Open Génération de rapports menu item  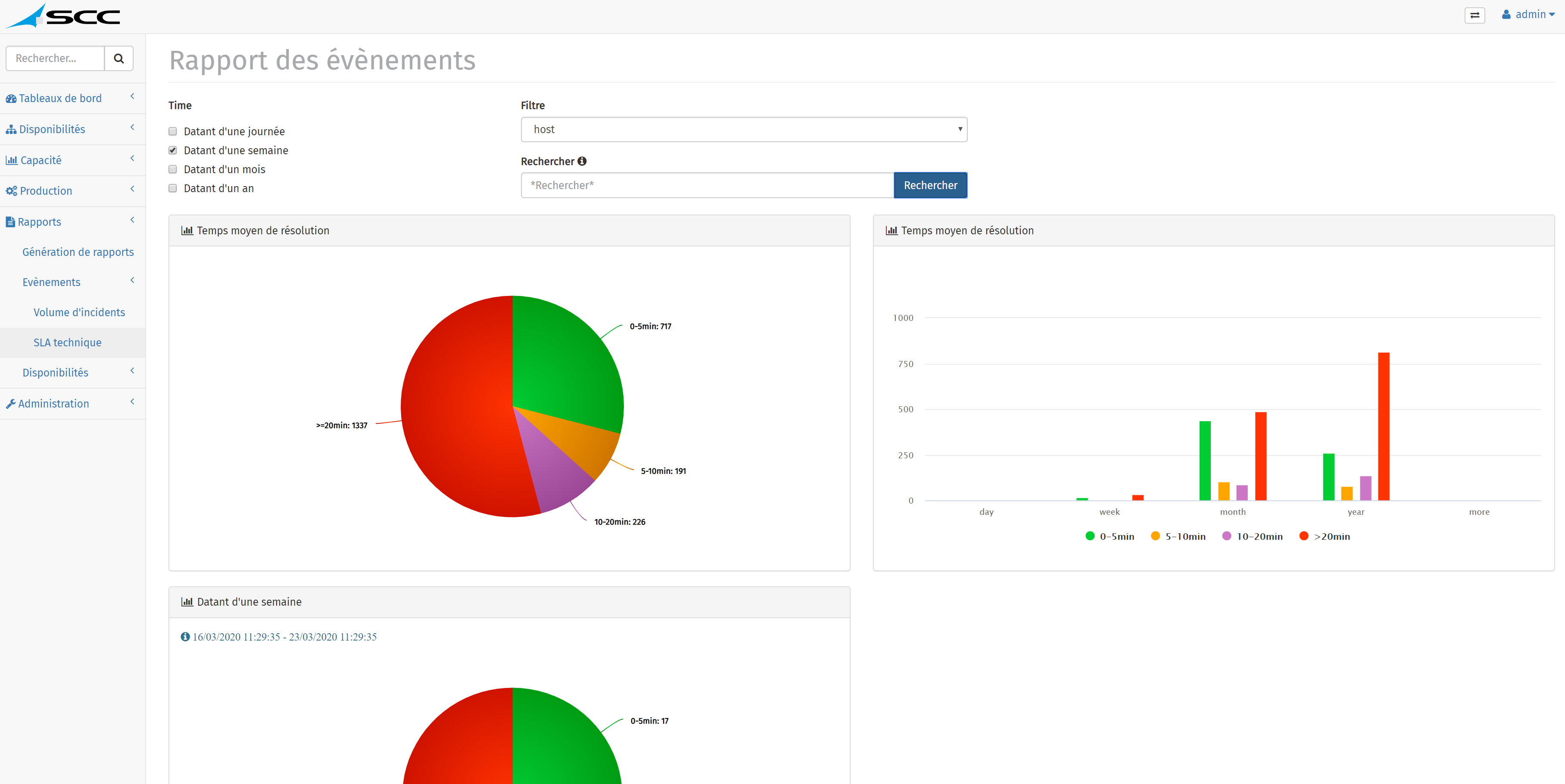click(x=78, y=252)
